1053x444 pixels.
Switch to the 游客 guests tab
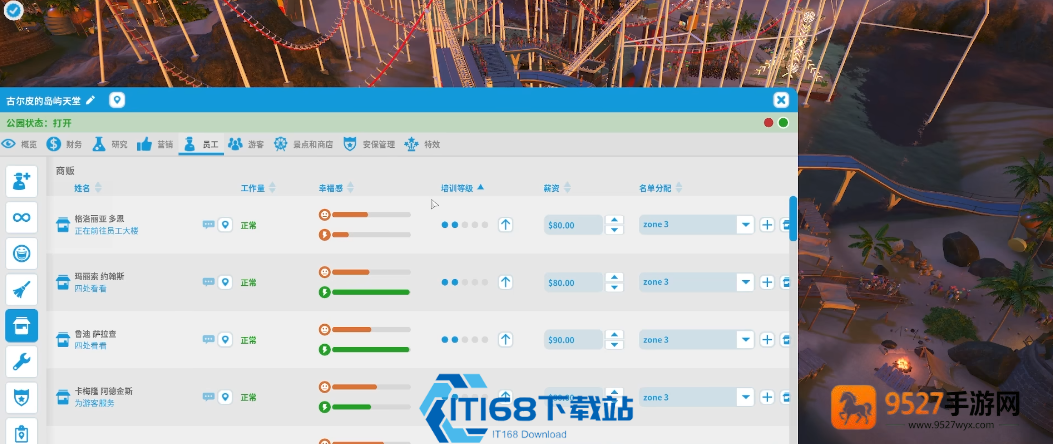pyautogui.click(x=246, y=144)
